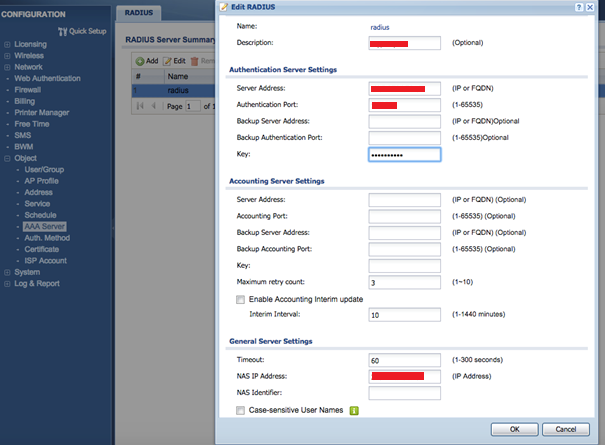Viewport: 605px width, 445px height.
Task: Toggle Case-sensitive User Names checkbox
Action: tap(240, 410)
